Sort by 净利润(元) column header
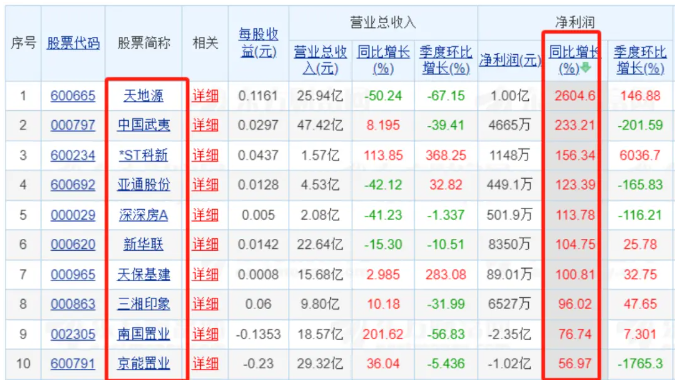 [x=510, y=60]
